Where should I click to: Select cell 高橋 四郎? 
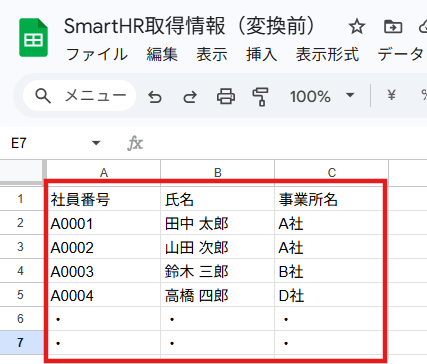pos(218,295)
